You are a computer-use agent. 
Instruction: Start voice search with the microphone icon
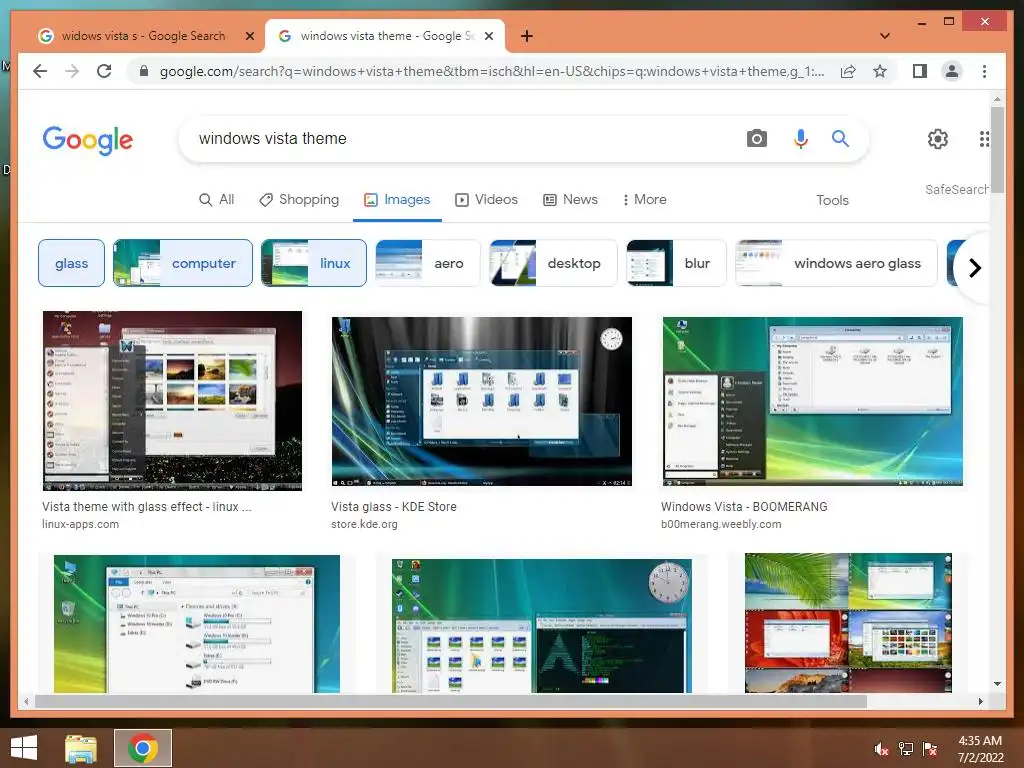tap(801, 138)
